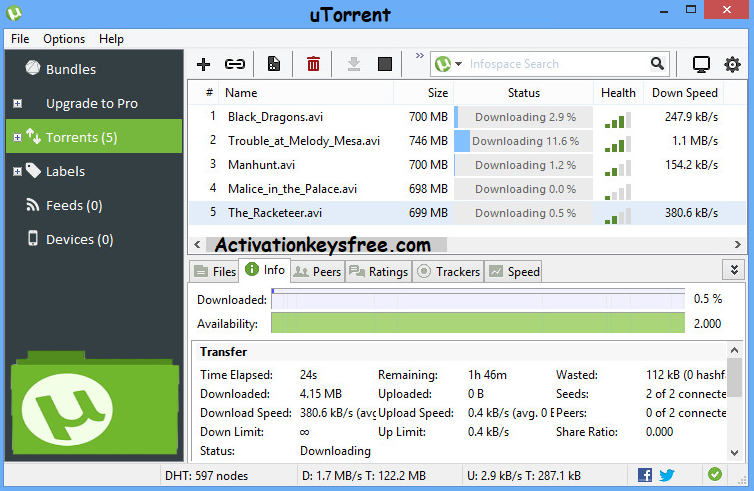Click the magnifying glass search icon
This screenshot has width=754, height=491.
657,63
